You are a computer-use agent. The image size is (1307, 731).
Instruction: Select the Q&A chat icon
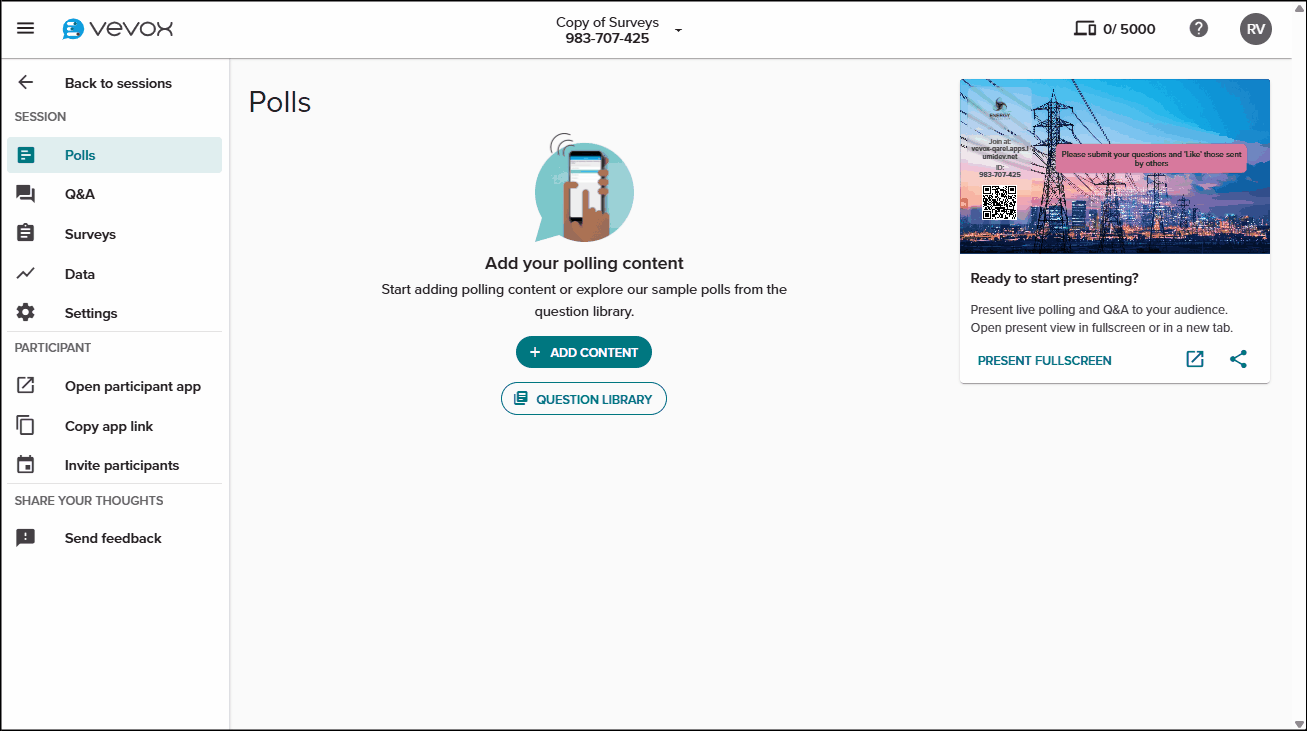(x=26, y=193)
